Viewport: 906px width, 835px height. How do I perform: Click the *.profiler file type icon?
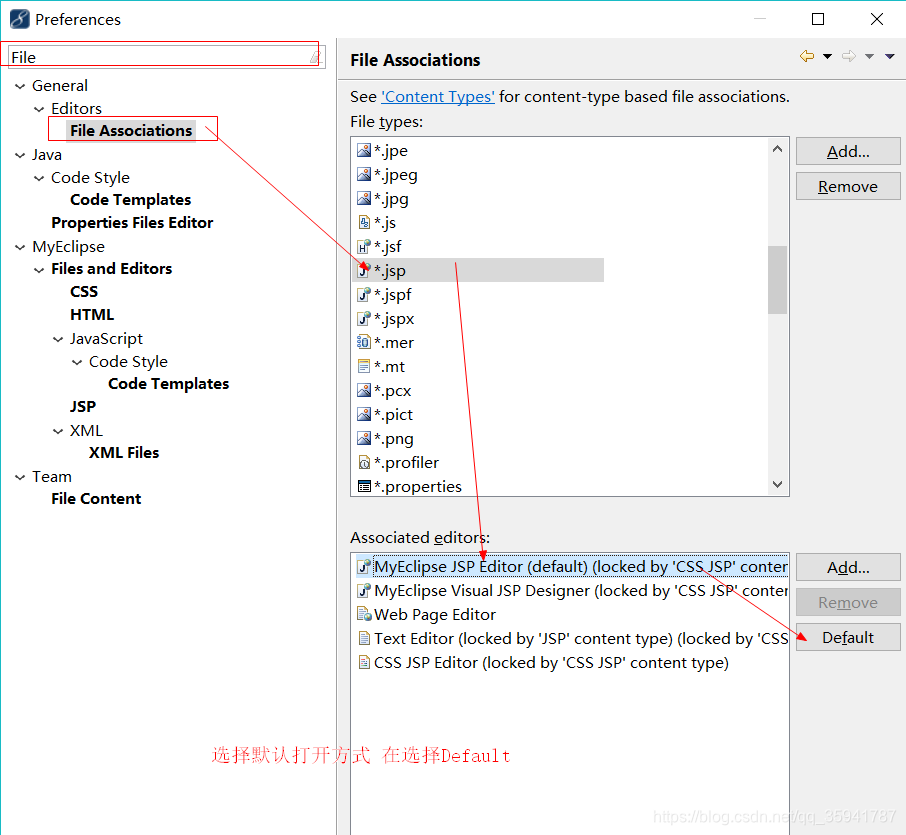[363, 462]
